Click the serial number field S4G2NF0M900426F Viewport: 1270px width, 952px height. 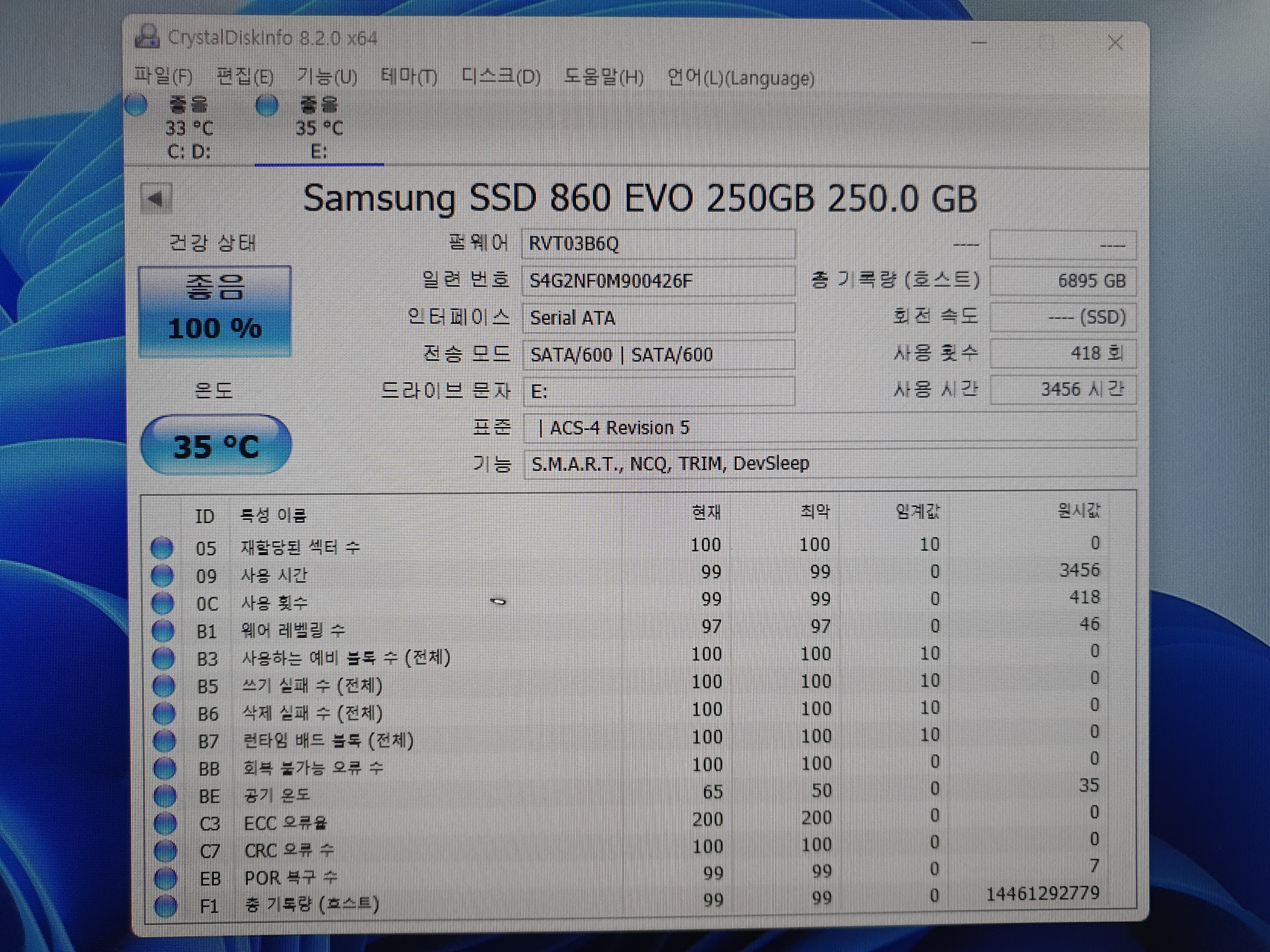659,280
